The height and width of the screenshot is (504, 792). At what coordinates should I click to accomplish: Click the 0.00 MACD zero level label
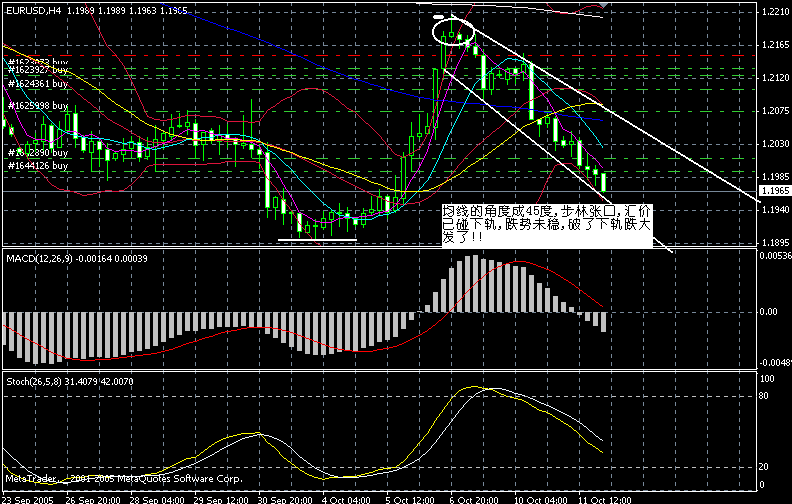click(x=768, y=312)
